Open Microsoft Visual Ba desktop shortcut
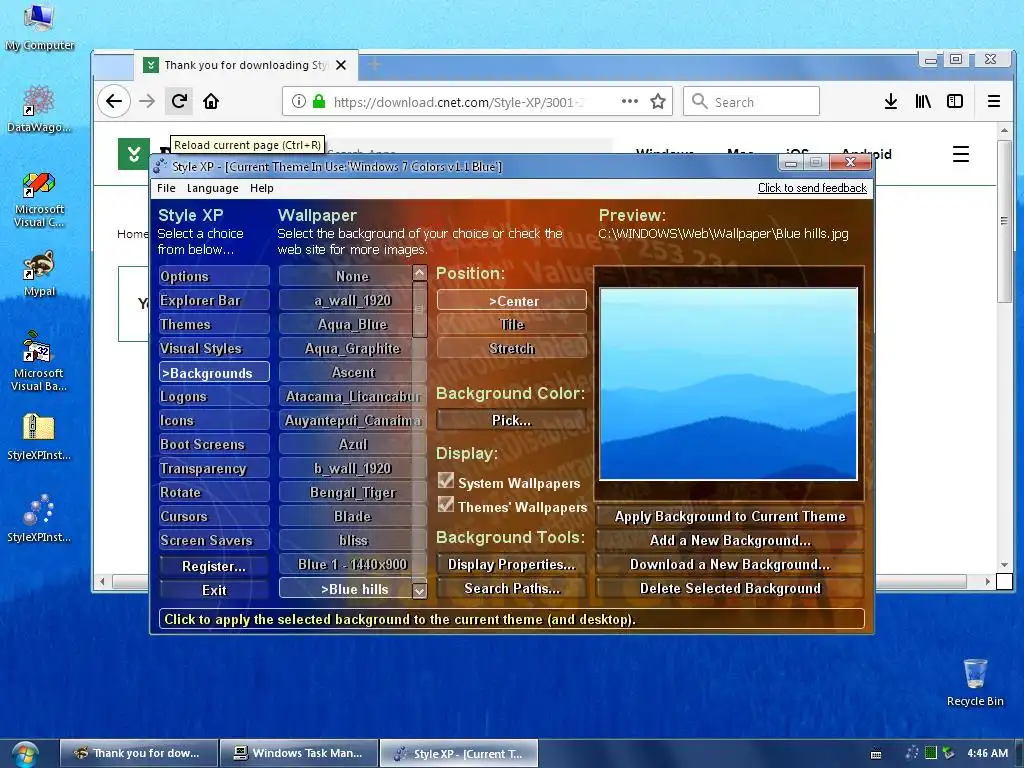 point(39,361)
